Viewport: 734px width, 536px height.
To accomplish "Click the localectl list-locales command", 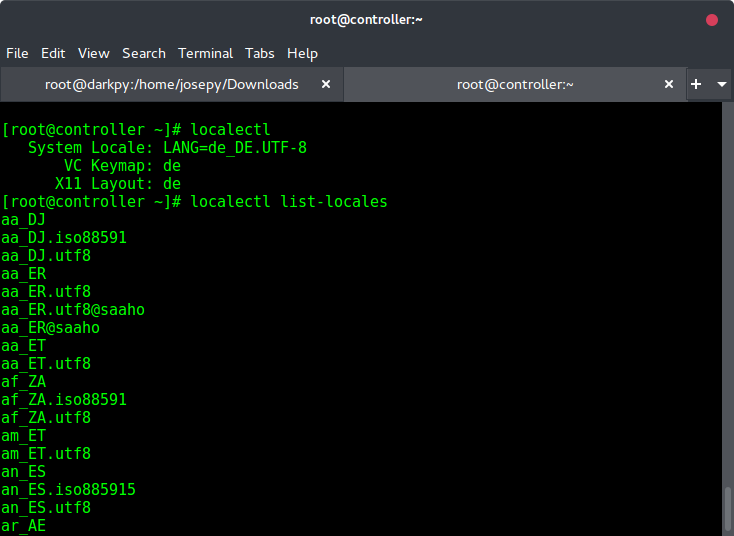I will coord(289,202).
